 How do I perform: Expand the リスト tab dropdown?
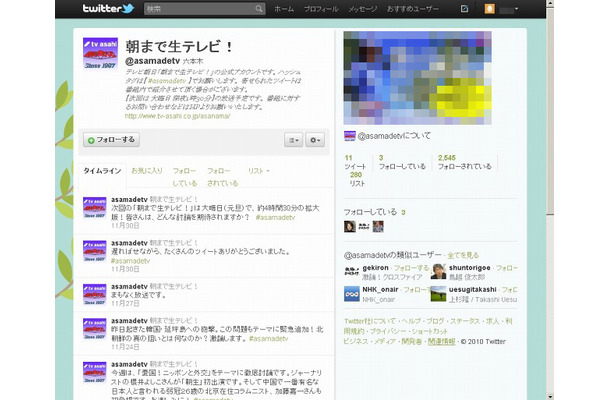[258, 170]
